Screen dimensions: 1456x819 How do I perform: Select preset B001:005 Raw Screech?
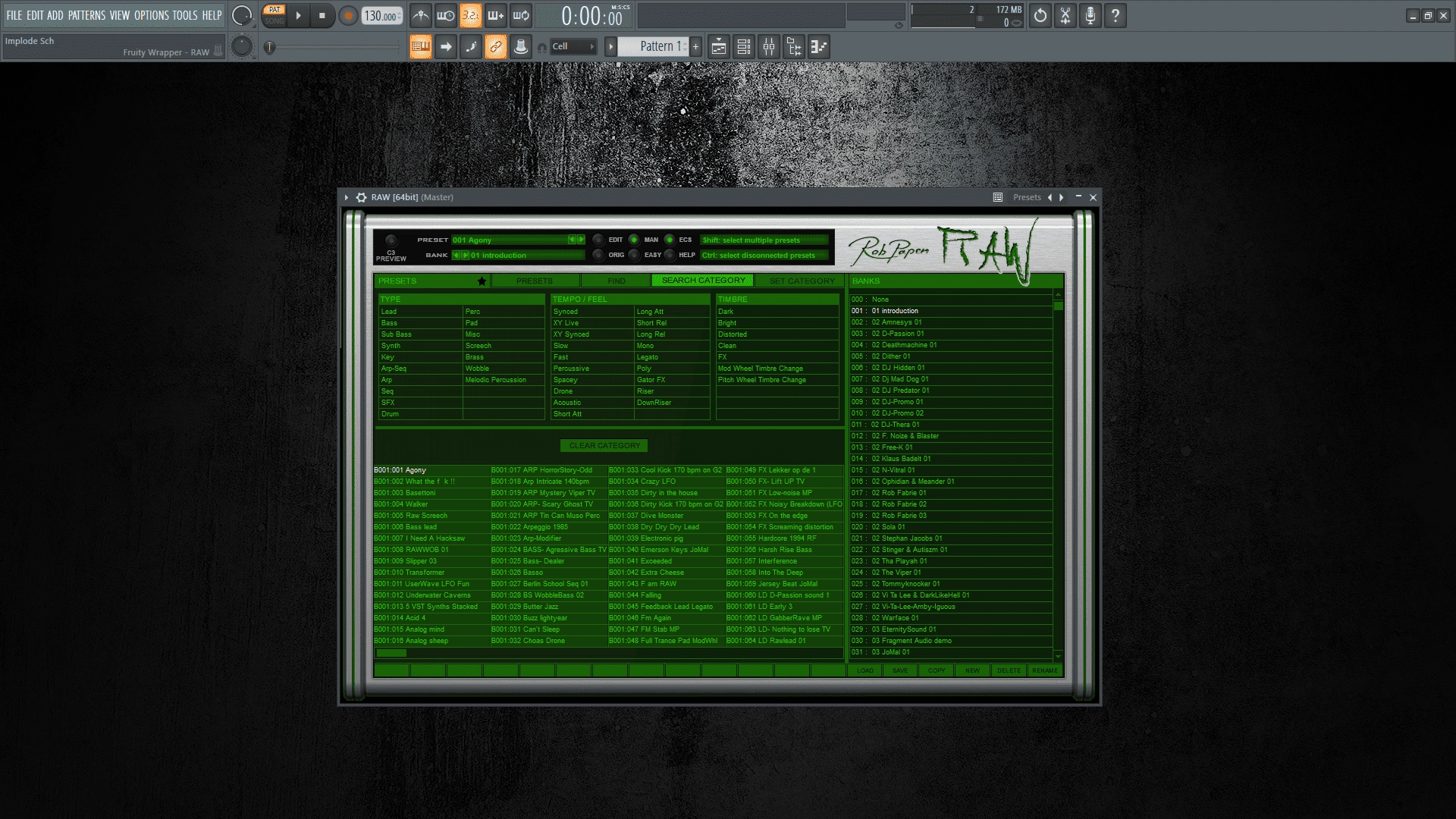pos(431,516)
